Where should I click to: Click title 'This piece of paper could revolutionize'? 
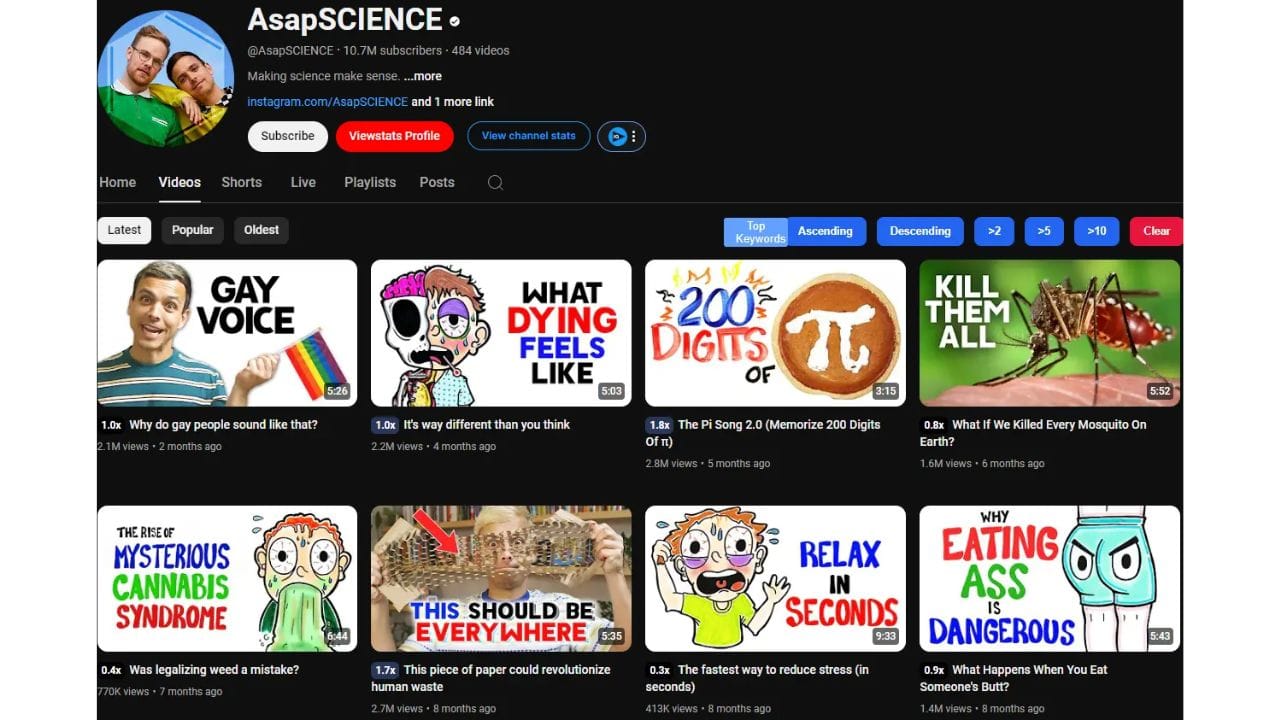(491, 678)
